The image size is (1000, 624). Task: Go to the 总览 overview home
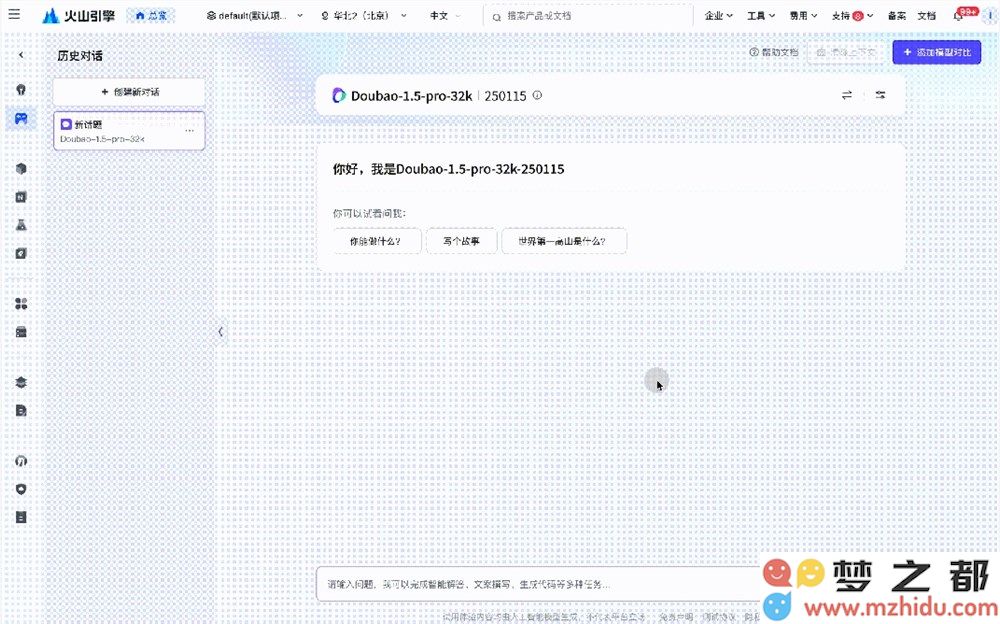coord(151,15)
